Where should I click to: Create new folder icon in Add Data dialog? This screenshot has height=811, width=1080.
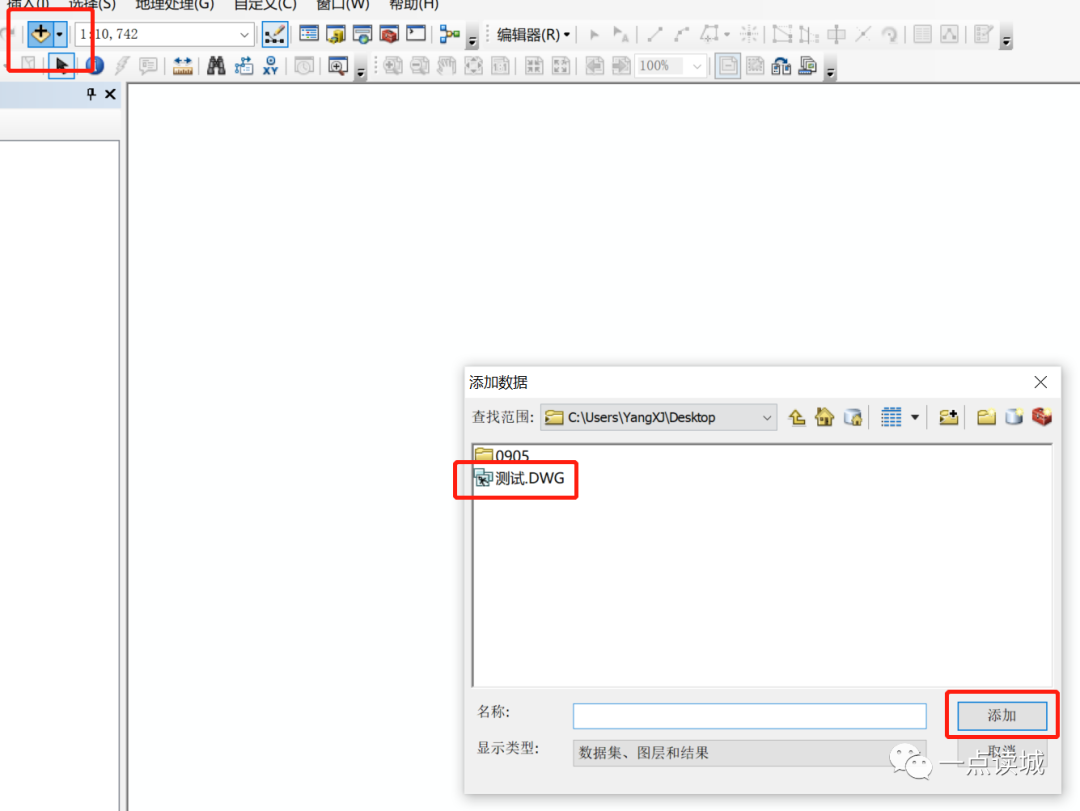[986, 417]
